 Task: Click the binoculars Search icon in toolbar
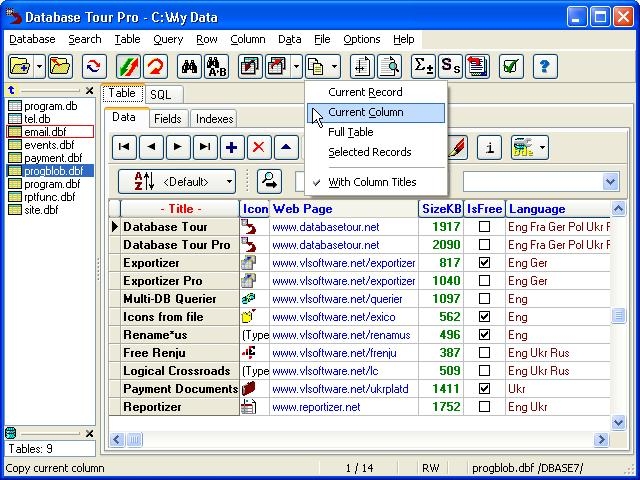(189, 67)
